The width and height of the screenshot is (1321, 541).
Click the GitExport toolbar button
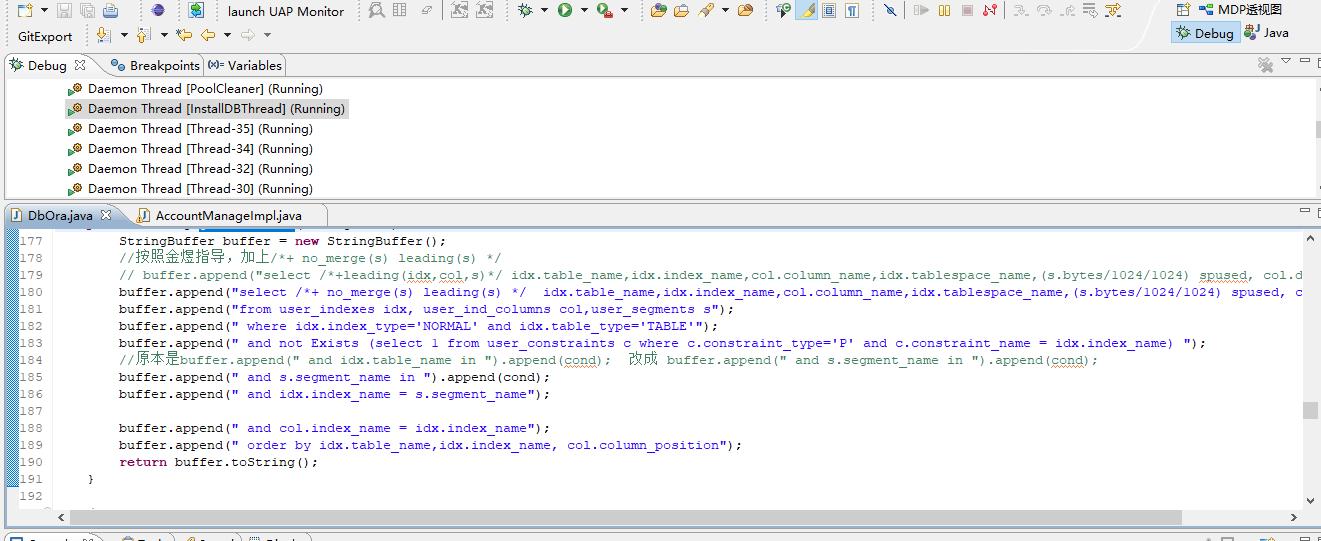click(45, 36)
